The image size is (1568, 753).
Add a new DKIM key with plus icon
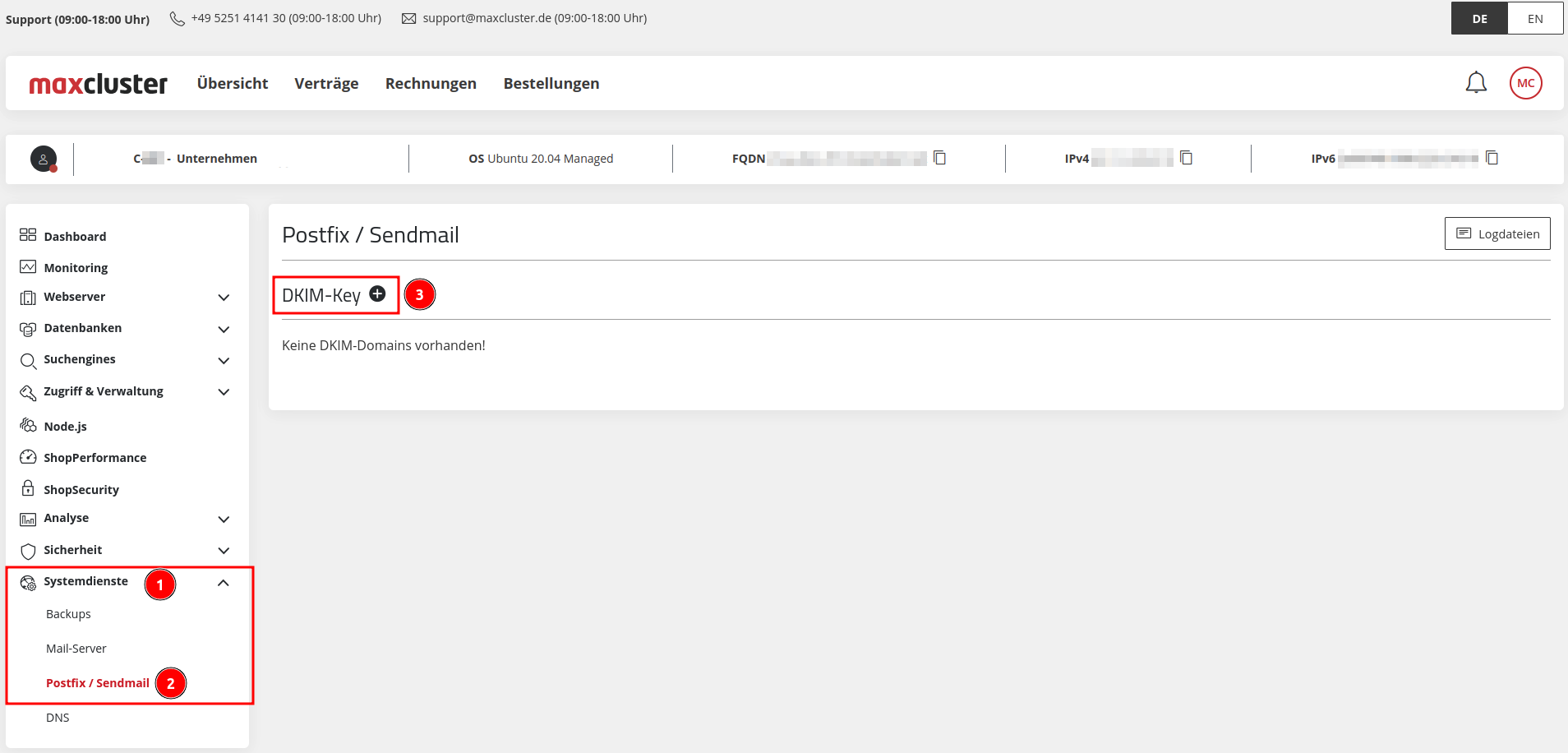[377, 293]
